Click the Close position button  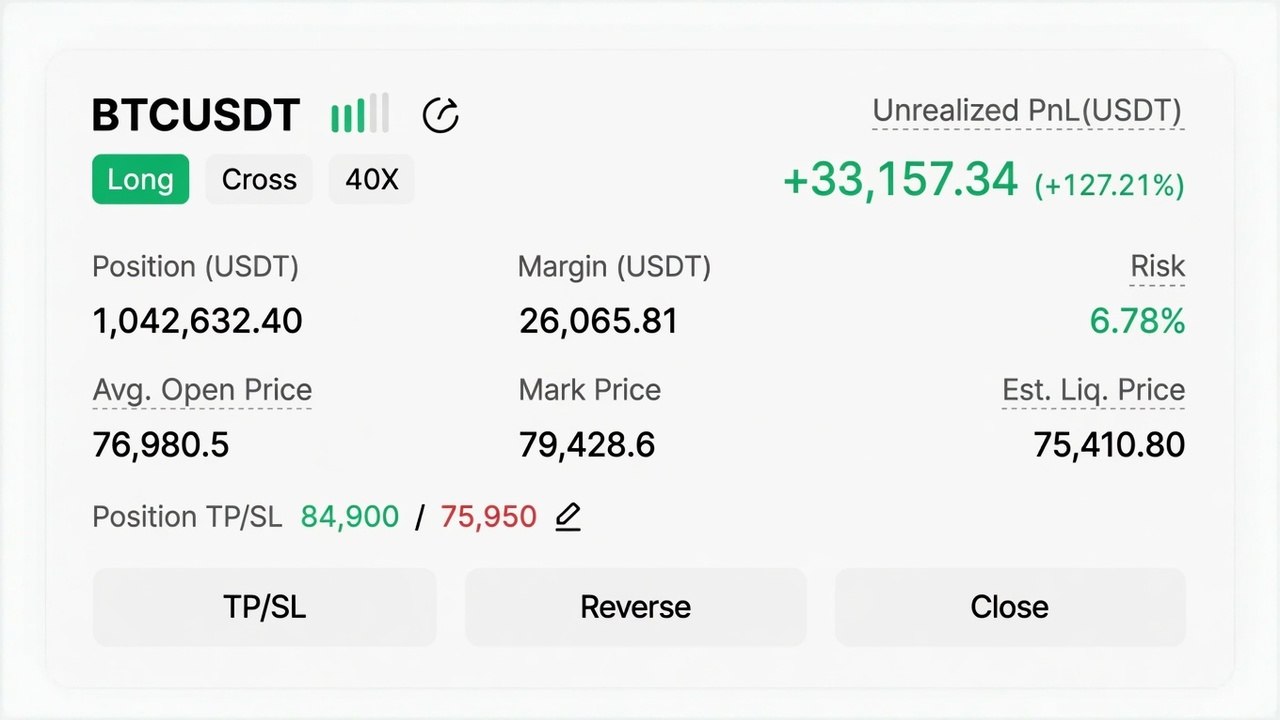point(1010,607)
